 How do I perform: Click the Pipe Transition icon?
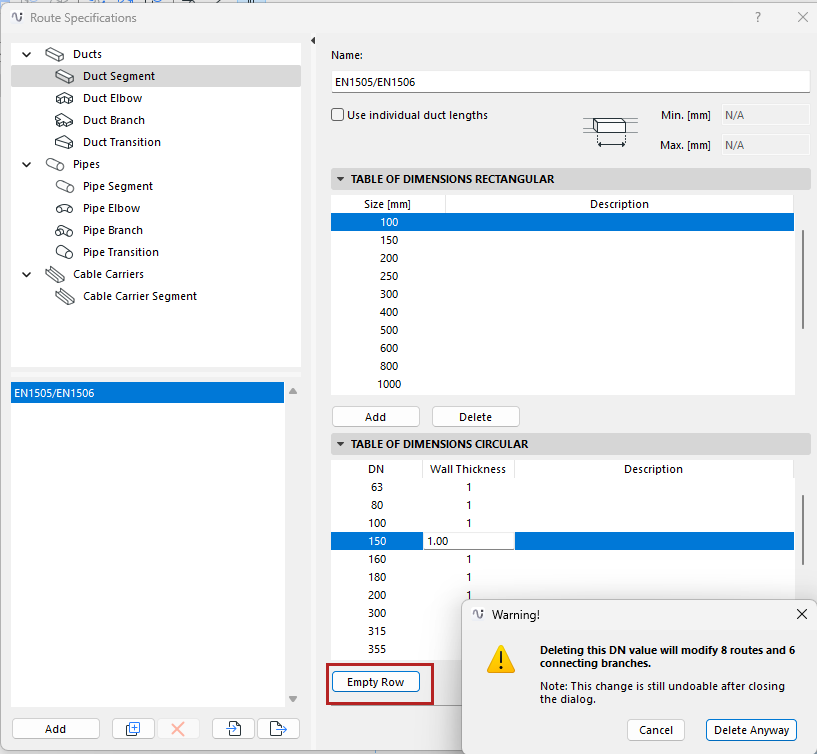pos(64,252)
